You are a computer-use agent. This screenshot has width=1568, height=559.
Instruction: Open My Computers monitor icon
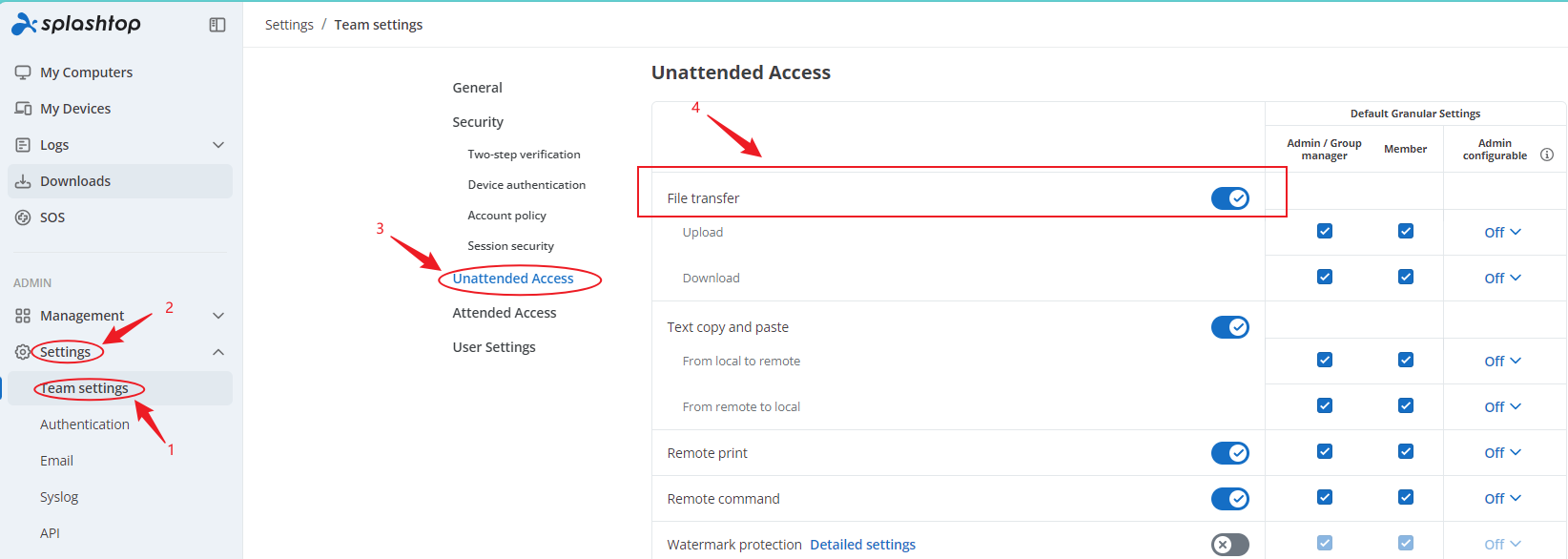[x=23, y=72]
